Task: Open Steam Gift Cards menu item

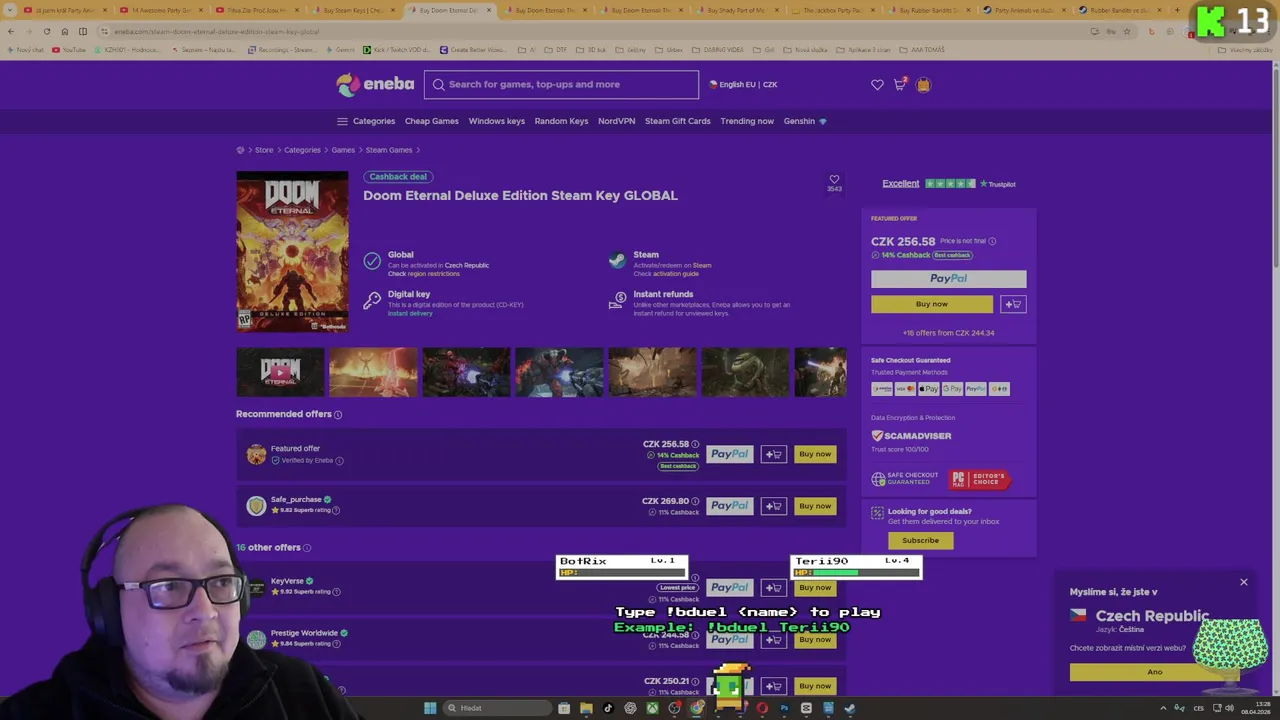Action: pyautogui.click(x=678, y=121)
